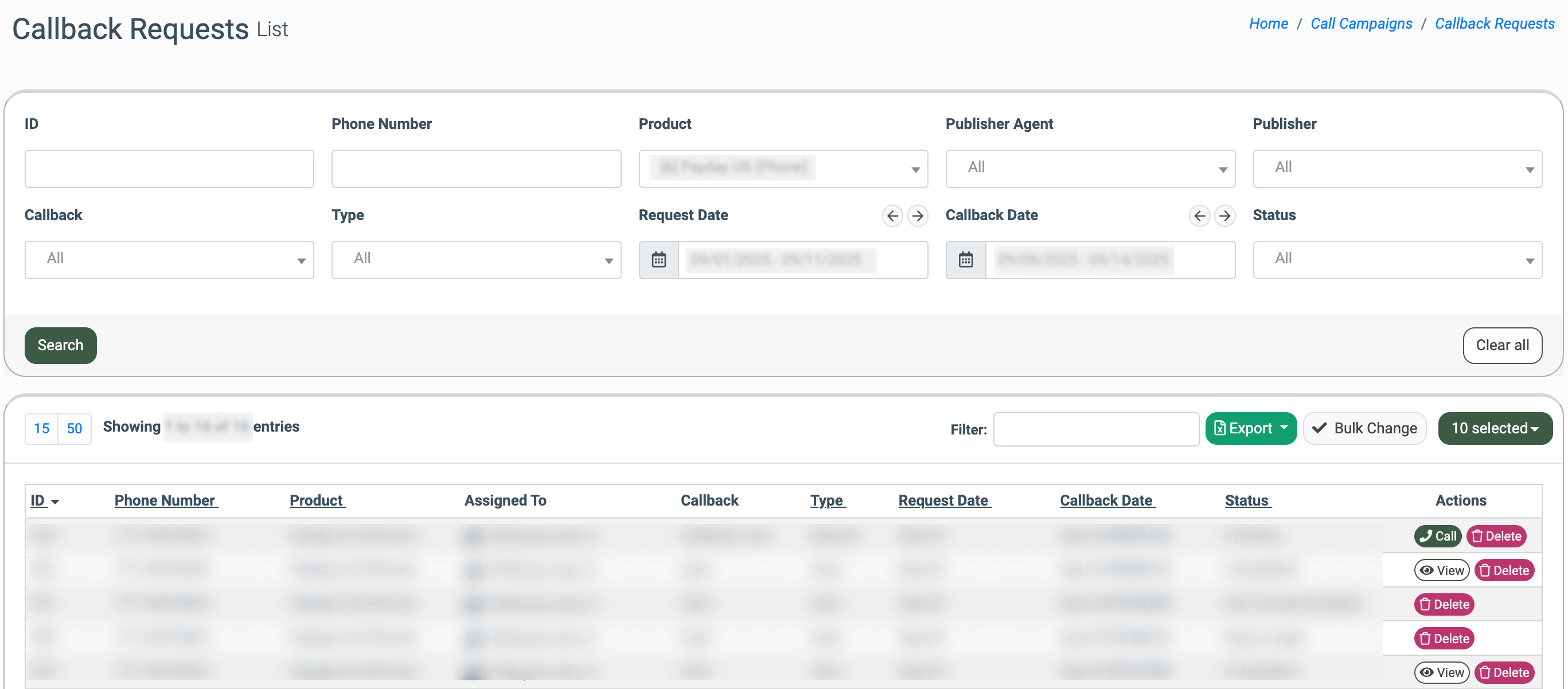Click Request Date previous arrow icon
Screen dimensions: 1568x689
pyautogui.click(x=892, y=216)
